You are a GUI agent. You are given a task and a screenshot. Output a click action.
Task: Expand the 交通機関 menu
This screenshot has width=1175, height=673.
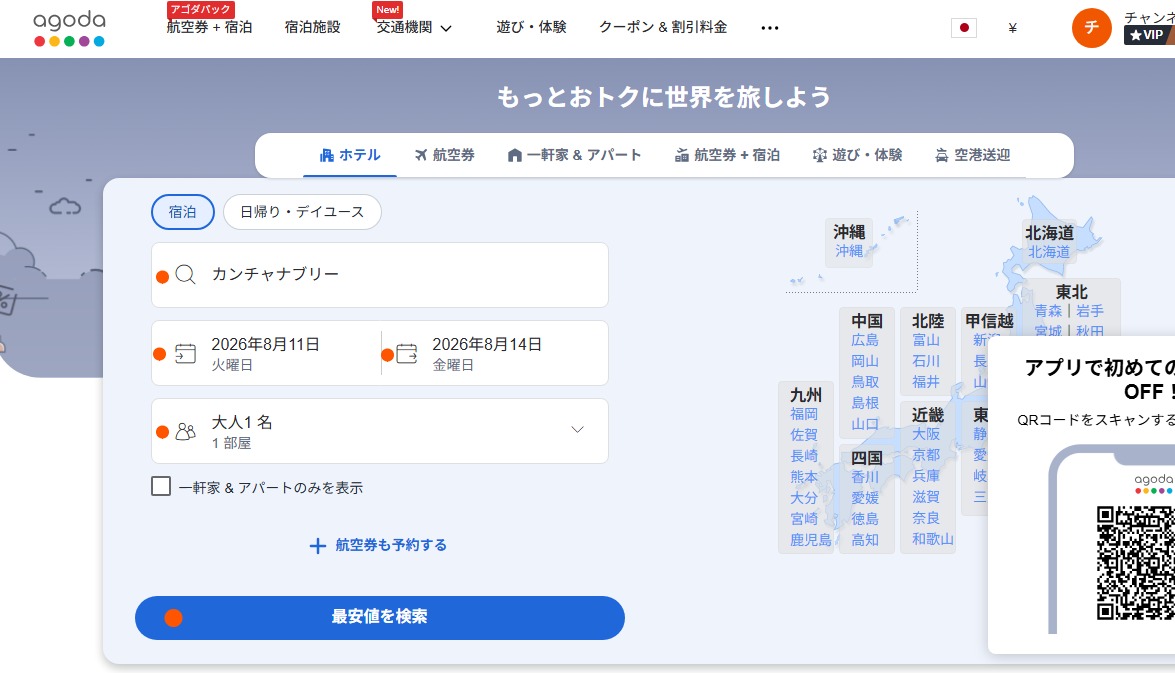[x=414, y=28]
